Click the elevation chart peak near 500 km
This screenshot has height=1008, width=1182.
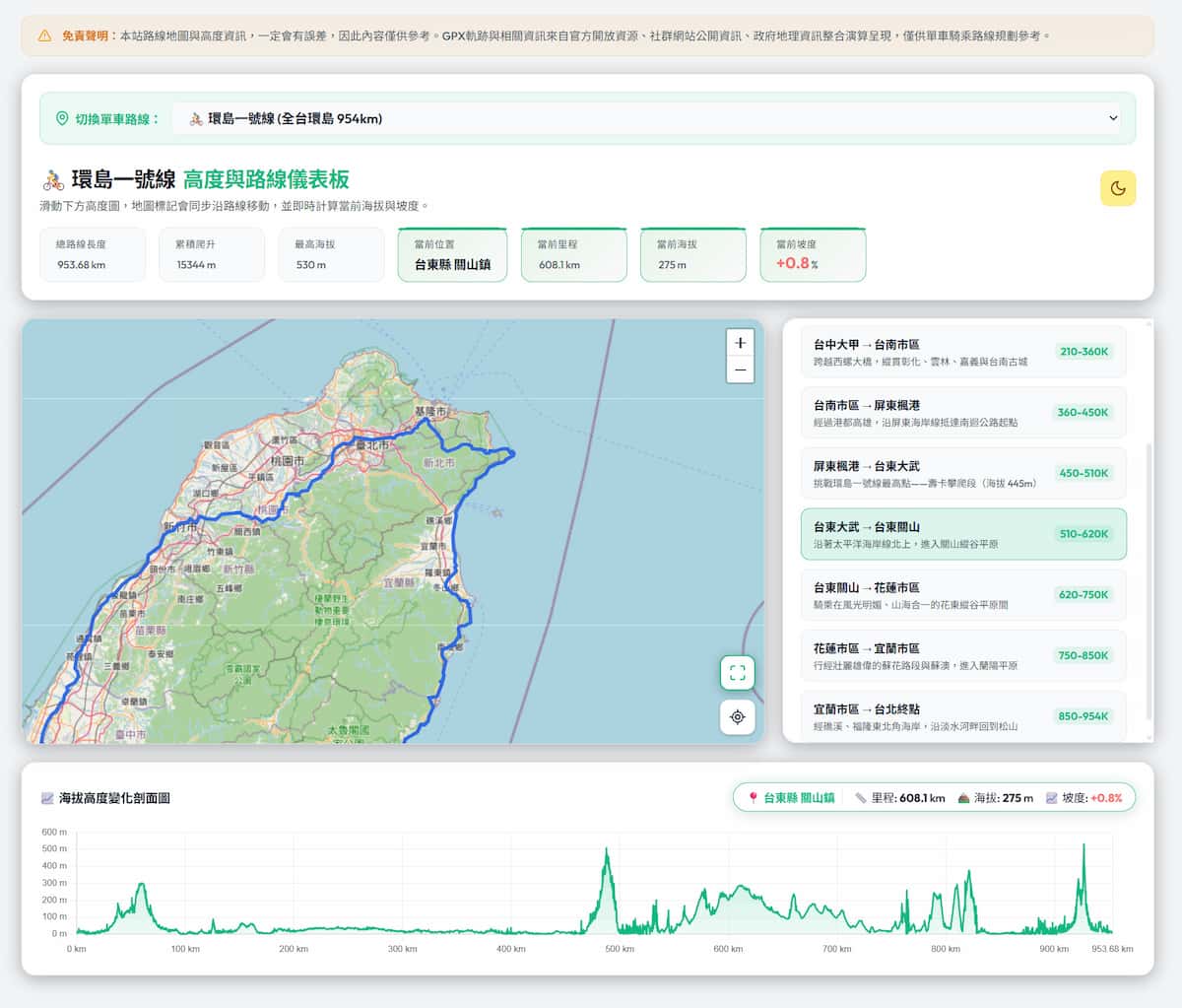coord(607,850)
